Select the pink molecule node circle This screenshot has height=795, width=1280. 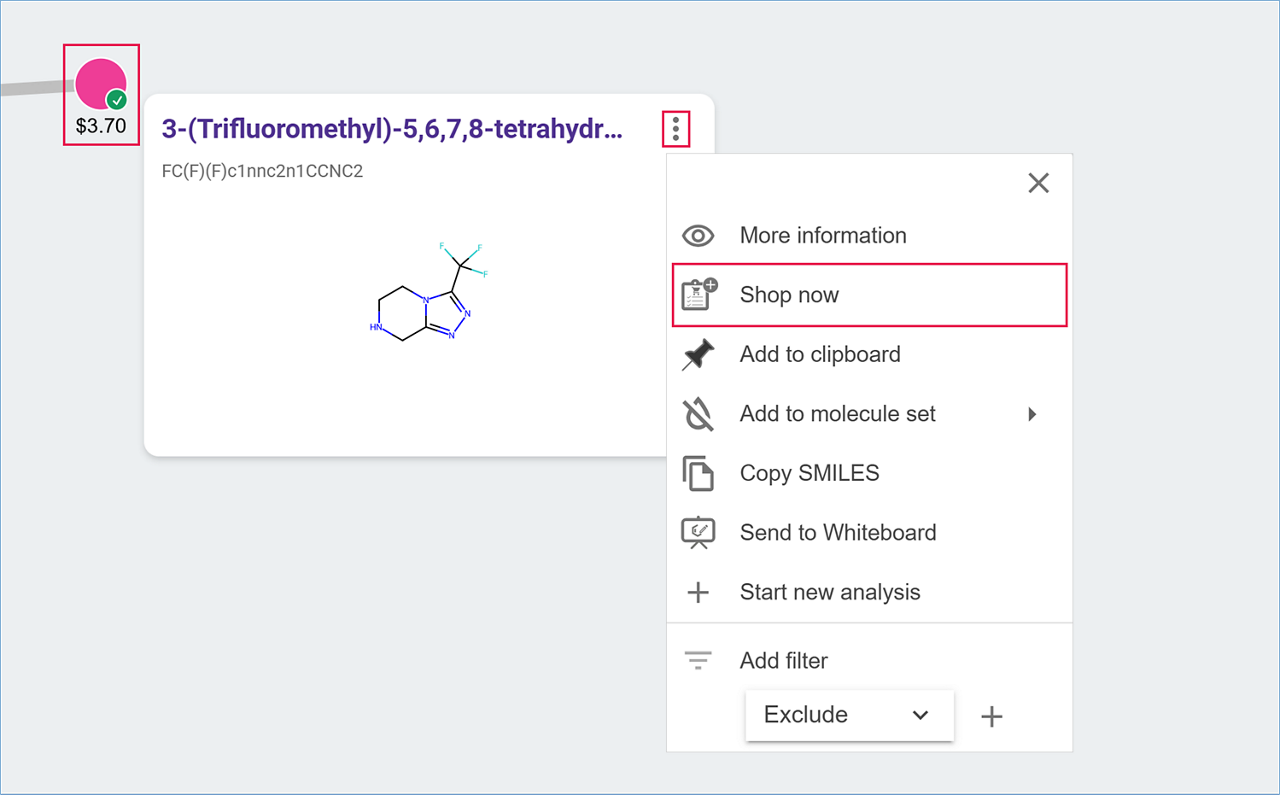(97, 82)
